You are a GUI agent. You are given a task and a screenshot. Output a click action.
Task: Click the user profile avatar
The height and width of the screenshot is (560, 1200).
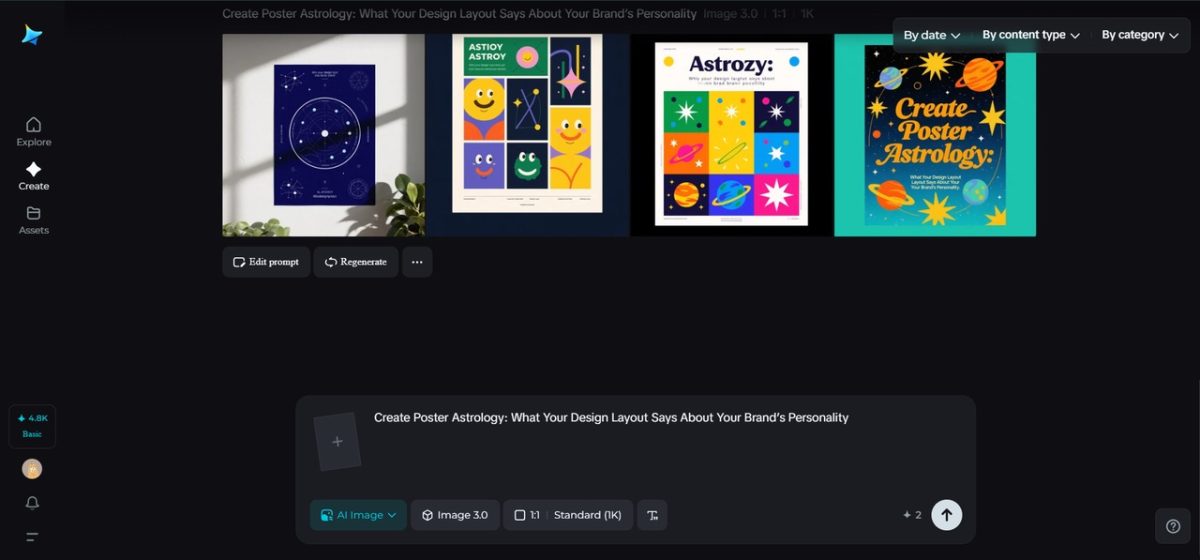pos(32,469)
